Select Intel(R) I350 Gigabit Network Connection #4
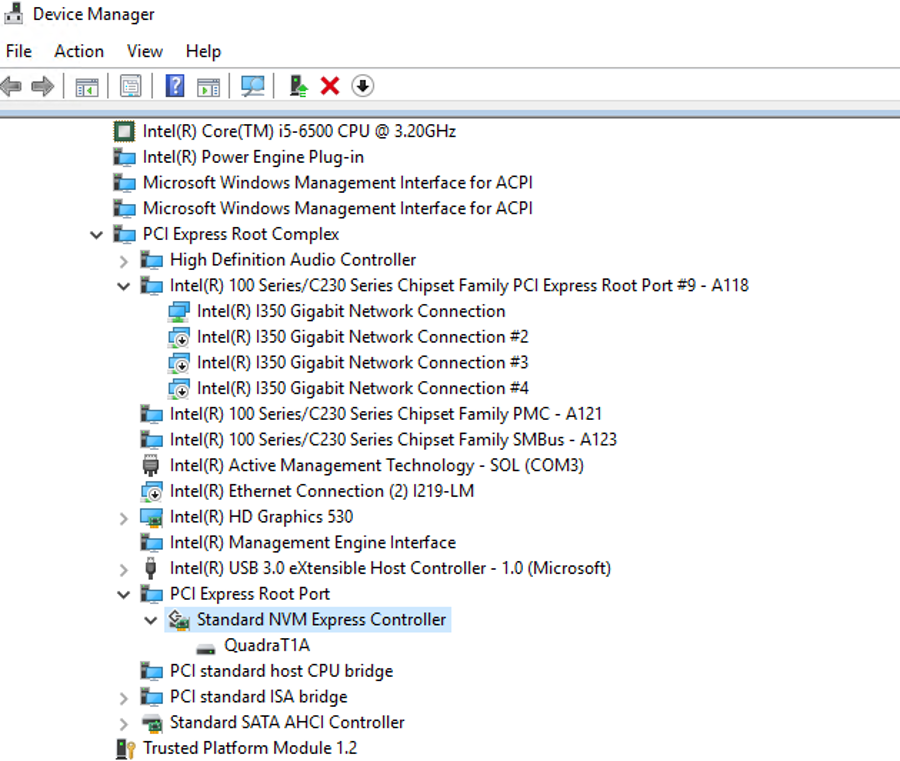 362,389
